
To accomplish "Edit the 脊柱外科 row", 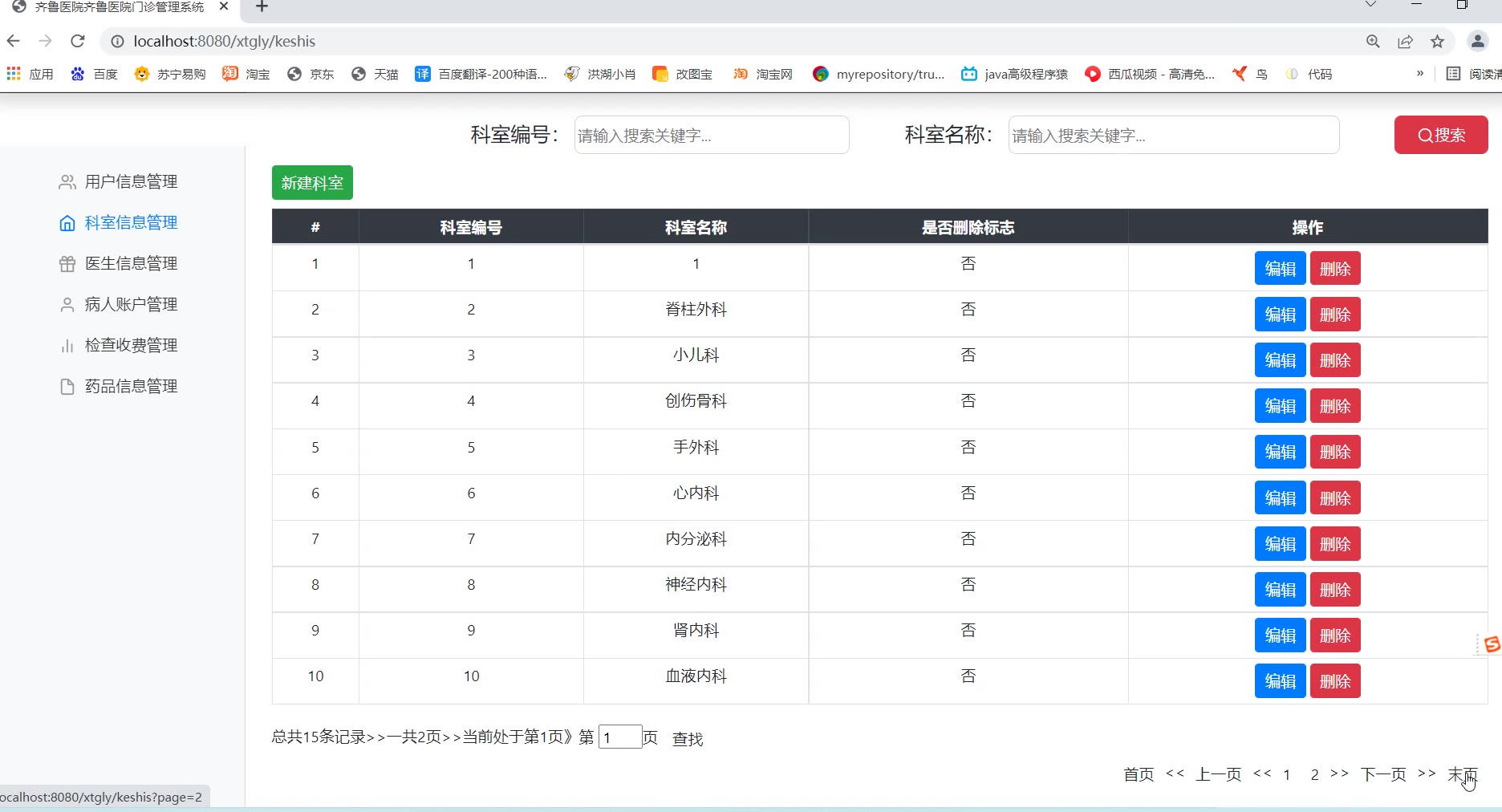I will click(1280, 315).
